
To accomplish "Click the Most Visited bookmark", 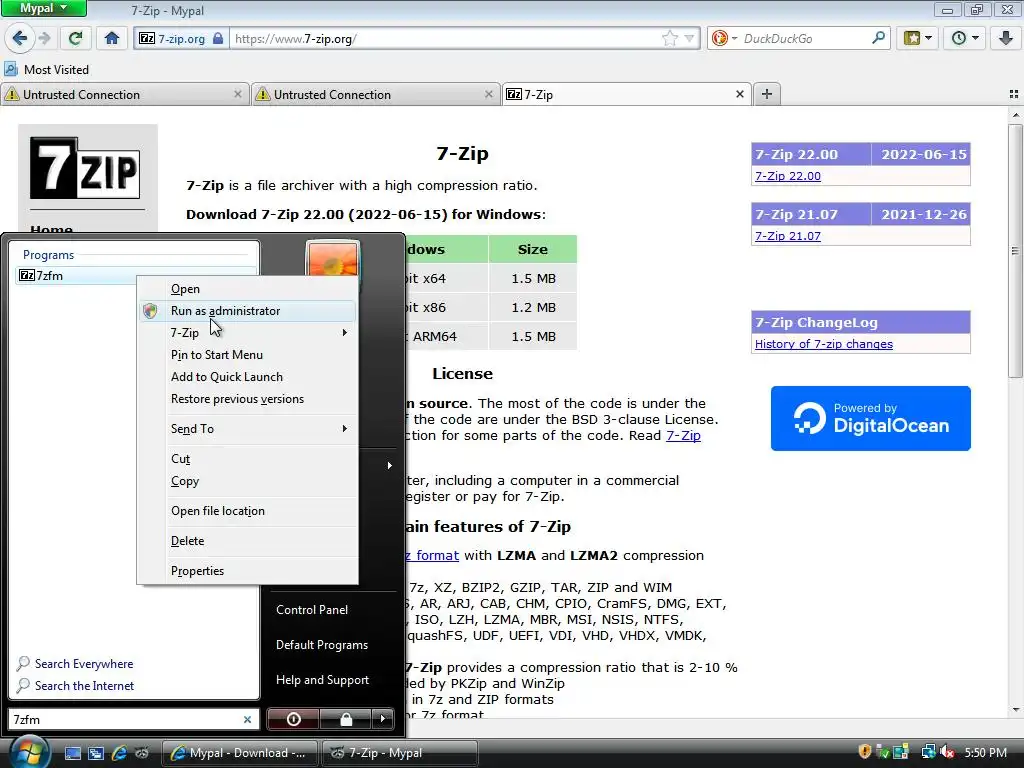I will [46, 69].
